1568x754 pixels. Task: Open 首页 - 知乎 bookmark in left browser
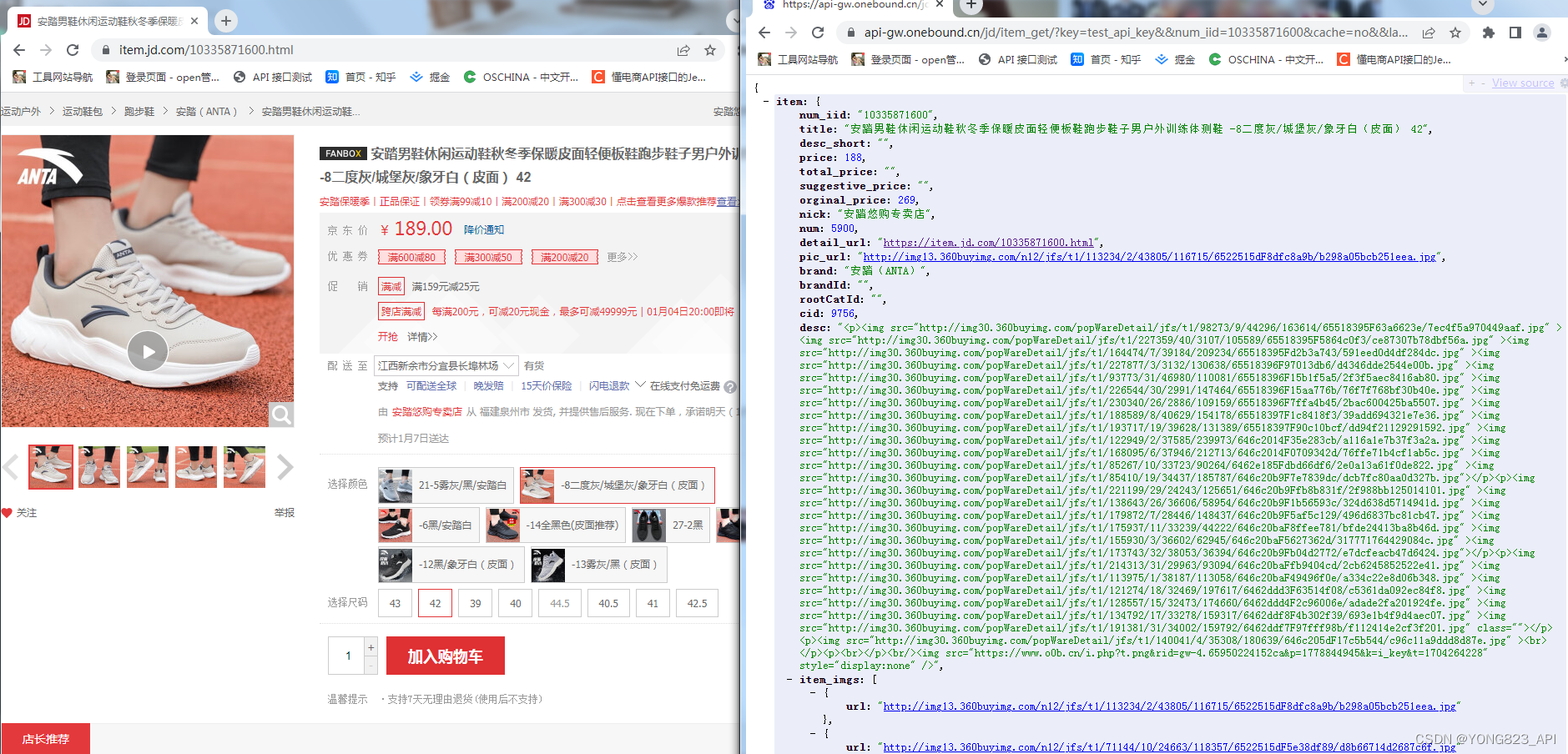click(x=360, y=78)
